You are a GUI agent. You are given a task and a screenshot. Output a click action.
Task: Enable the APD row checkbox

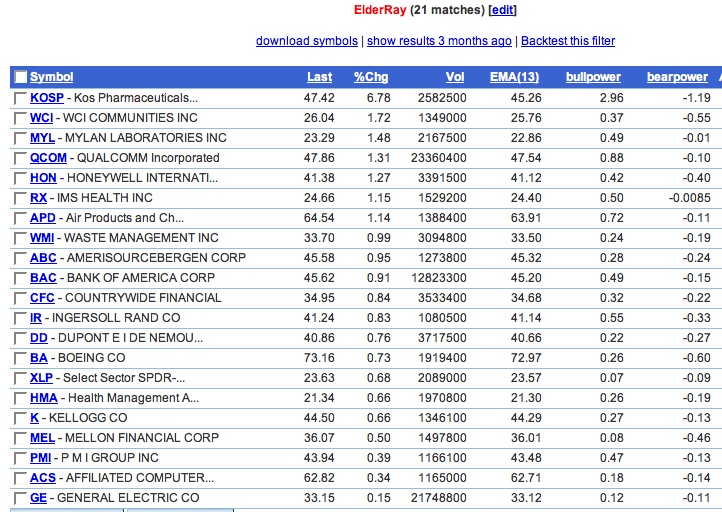click(20, 218)
